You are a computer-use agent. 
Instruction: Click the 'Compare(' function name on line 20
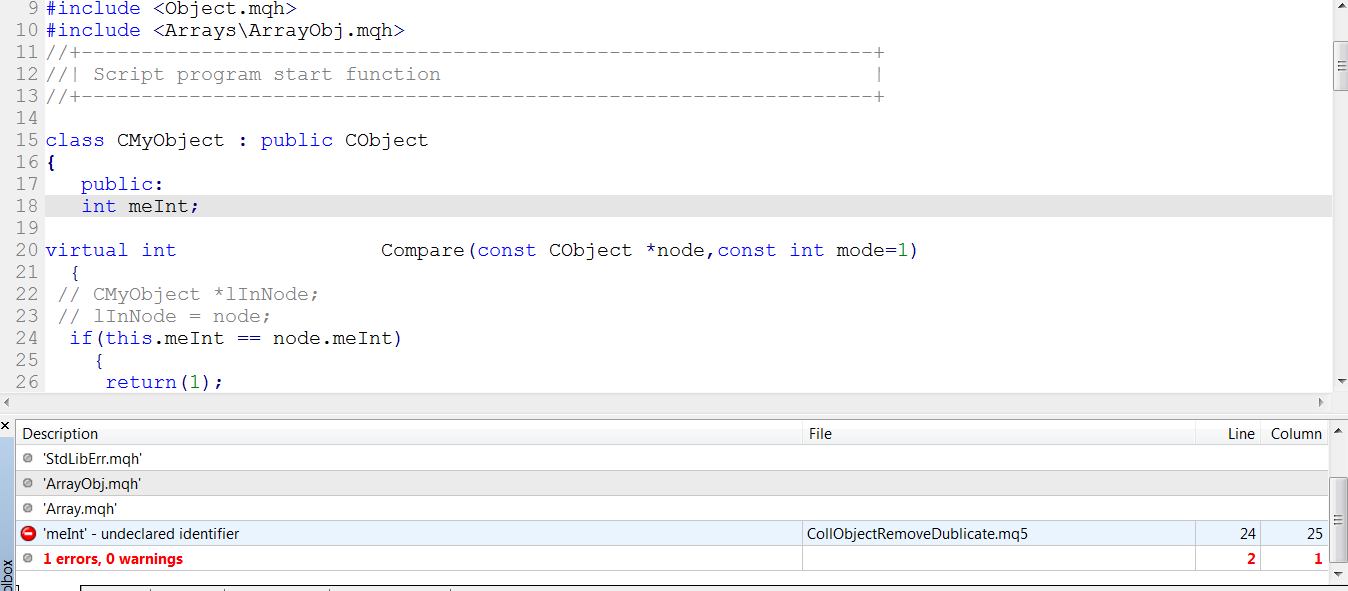[x=428, y=250]
